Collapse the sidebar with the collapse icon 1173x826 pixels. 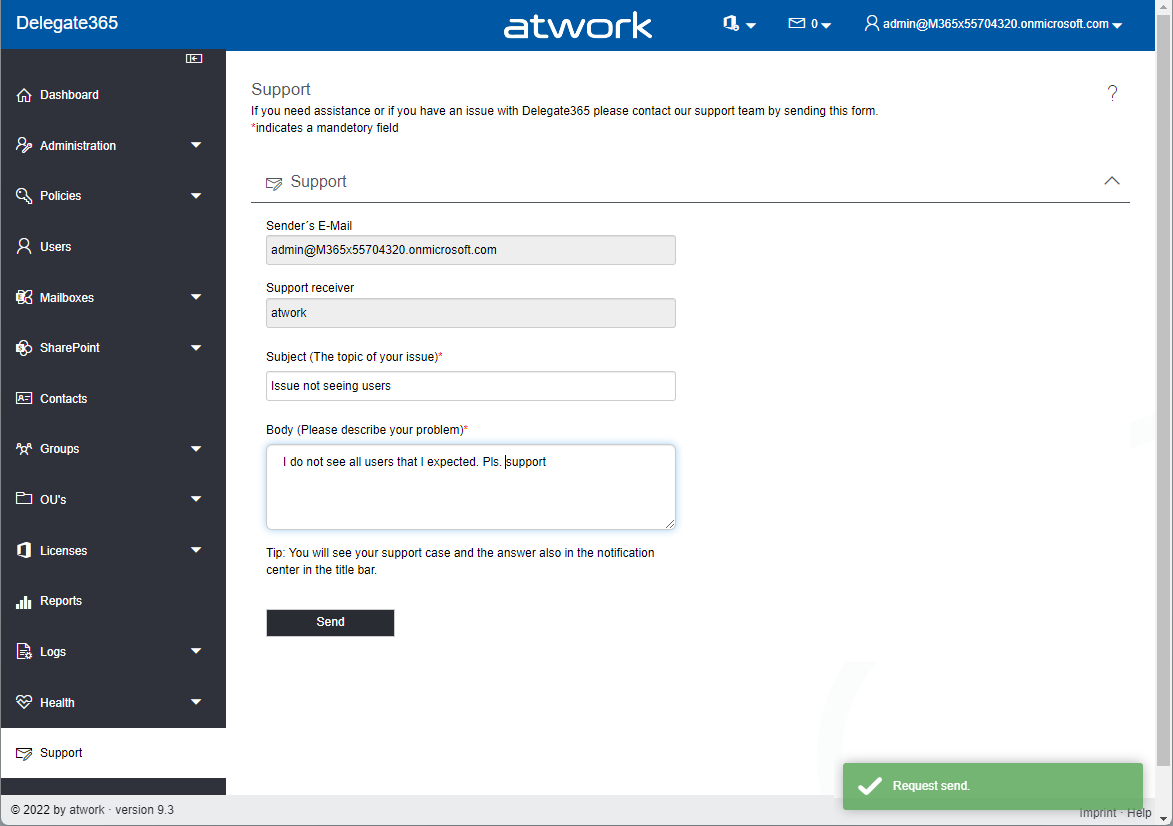(194, 58)
